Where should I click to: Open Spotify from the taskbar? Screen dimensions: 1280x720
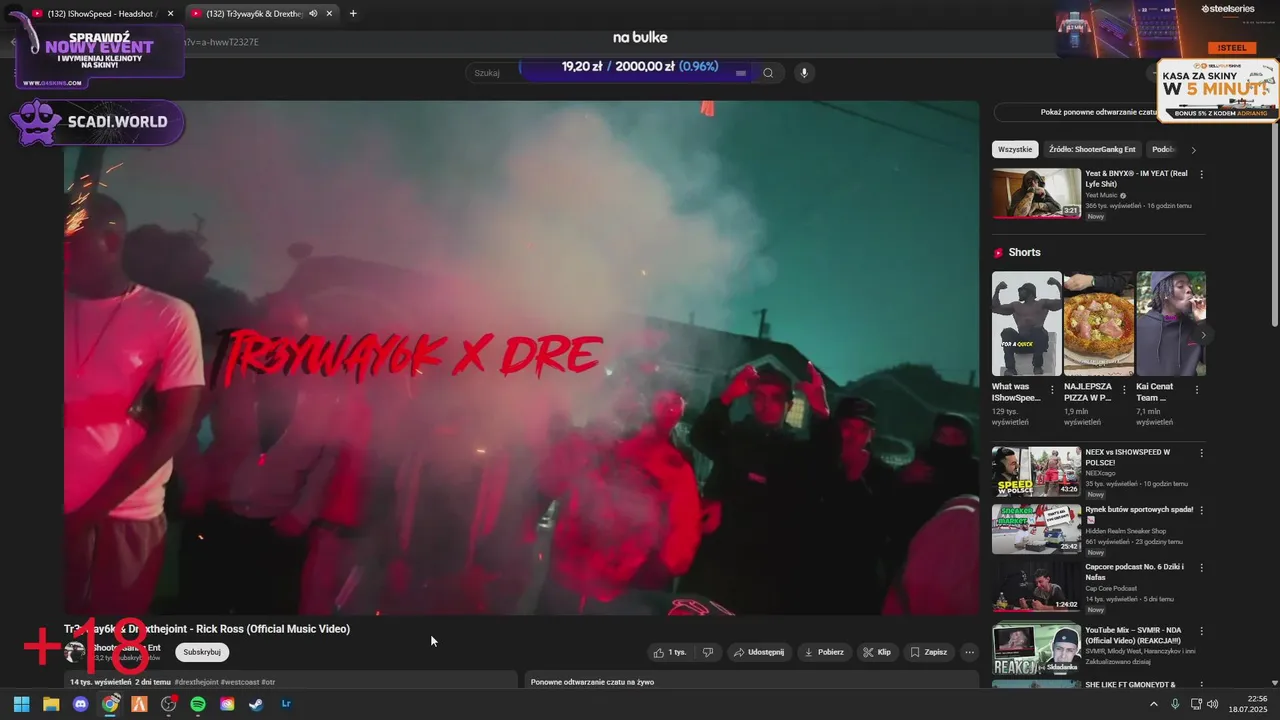pyautogui.click(x=198, y=704)
